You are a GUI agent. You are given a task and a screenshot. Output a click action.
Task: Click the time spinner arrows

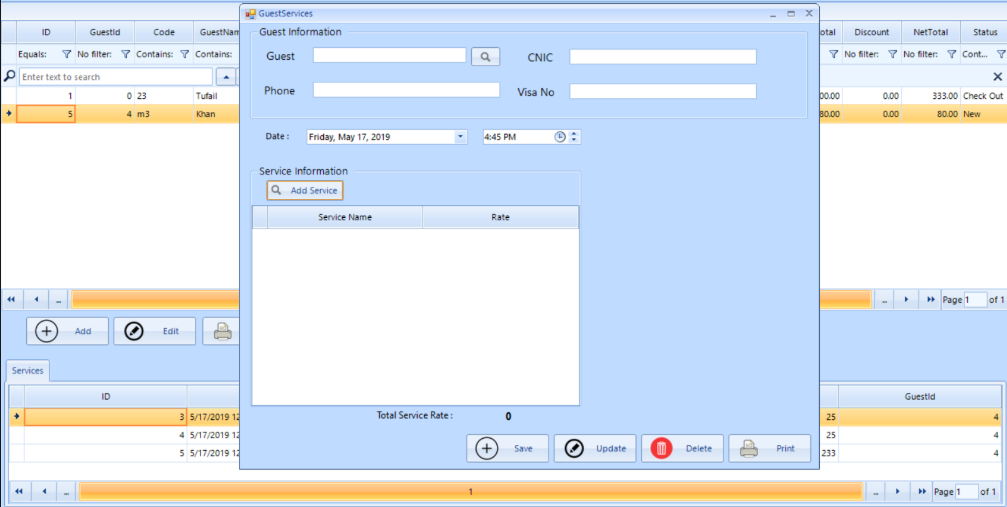[x=574, y=137]
